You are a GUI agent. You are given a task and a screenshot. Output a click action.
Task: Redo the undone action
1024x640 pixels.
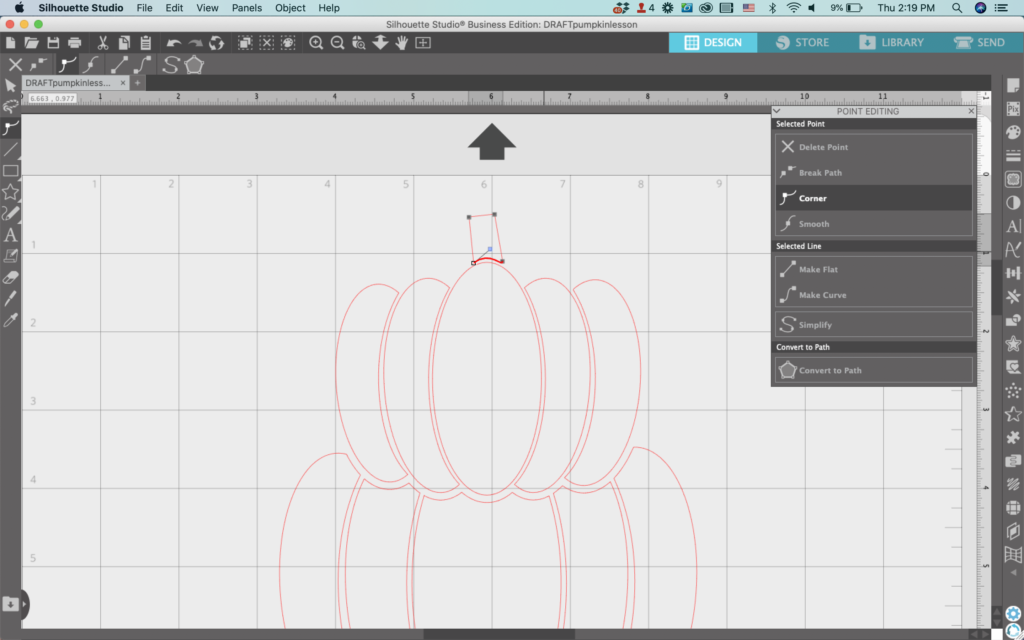(x=195, y=43)
